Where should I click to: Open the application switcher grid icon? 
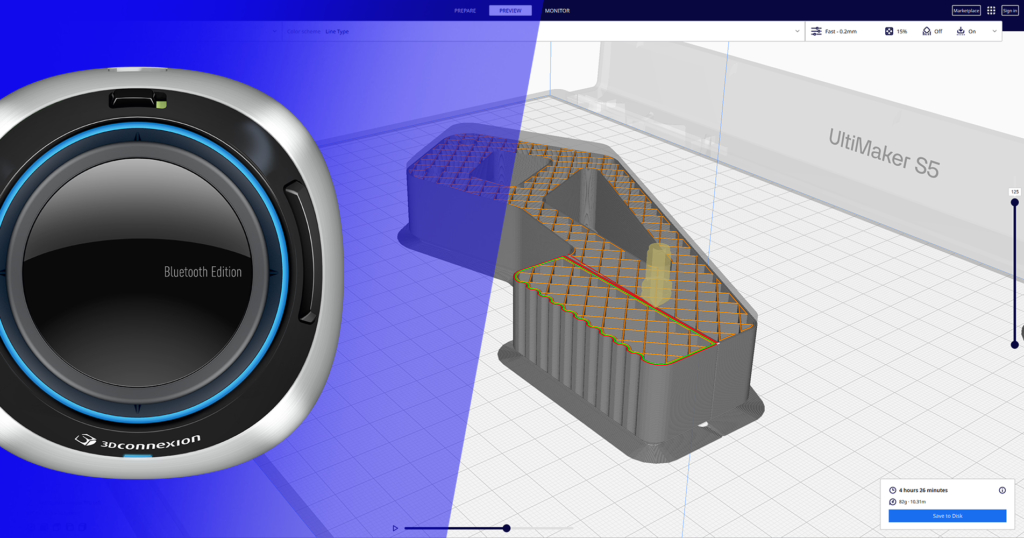tap(991, 10)
